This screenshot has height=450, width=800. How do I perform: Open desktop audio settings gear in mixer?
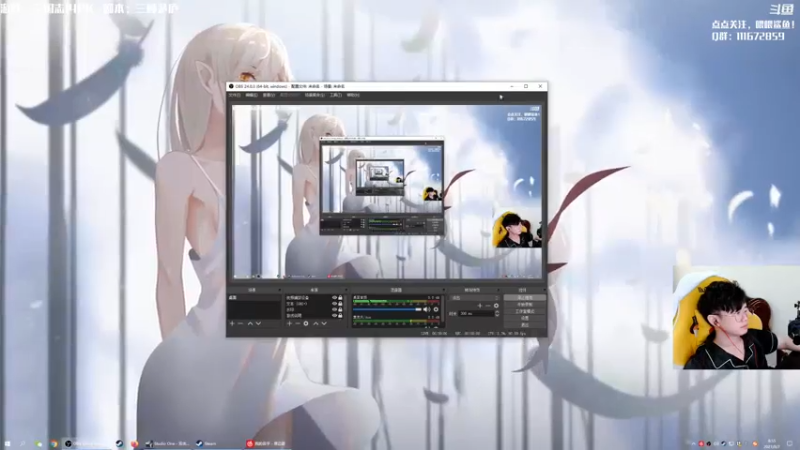[x=436, y=310]
